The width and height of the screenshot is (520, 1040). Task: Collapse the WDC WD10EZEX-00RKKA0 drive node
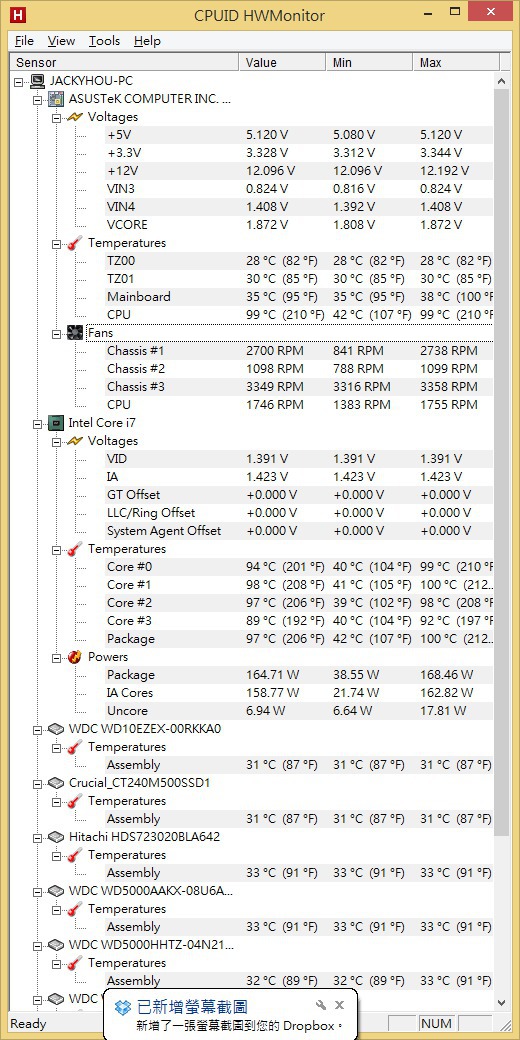[x=38, y=730]
